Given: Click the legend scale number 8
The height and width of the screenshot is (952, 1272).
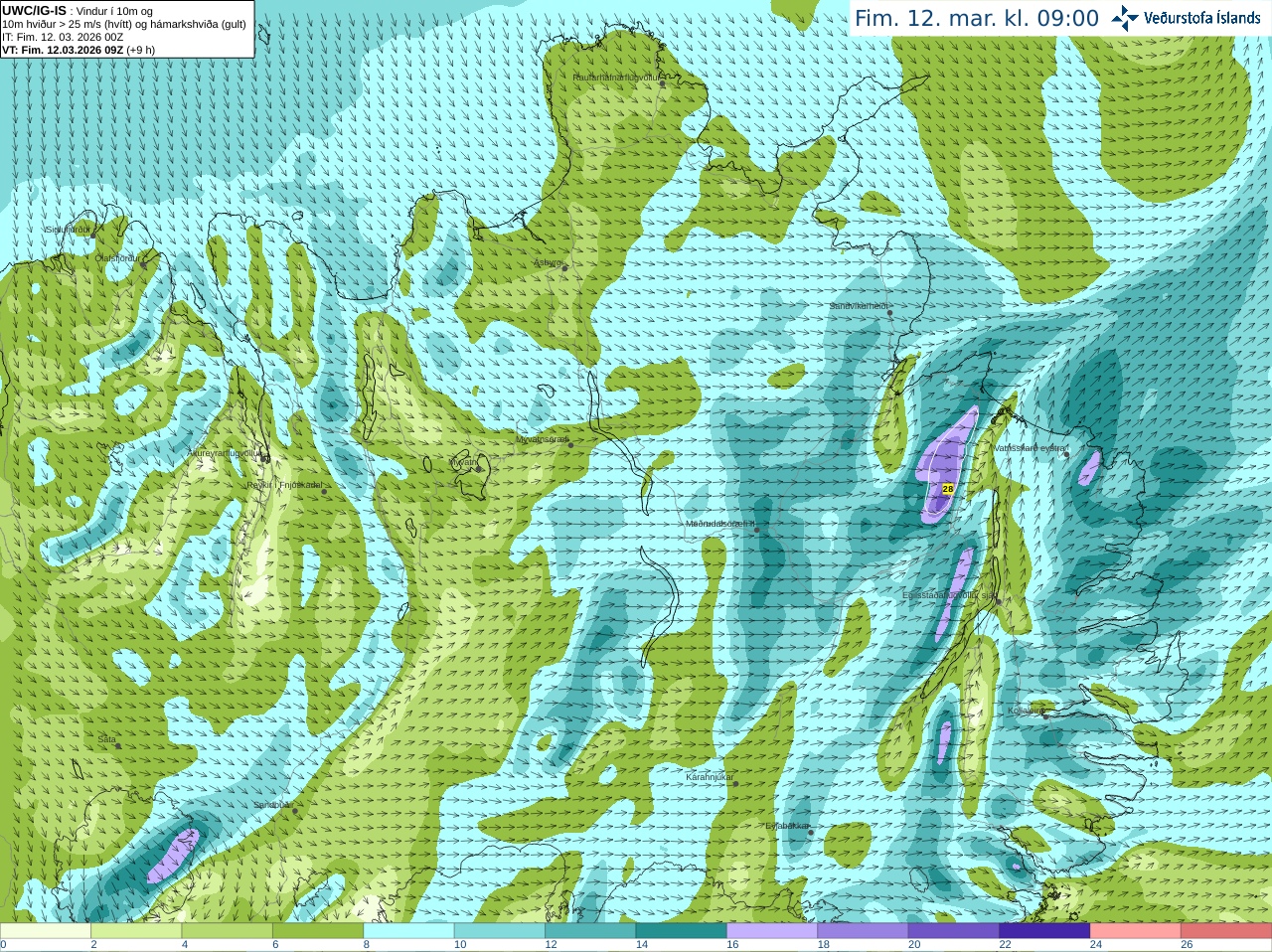Looking at the screenshot, I should click(367, 945).
